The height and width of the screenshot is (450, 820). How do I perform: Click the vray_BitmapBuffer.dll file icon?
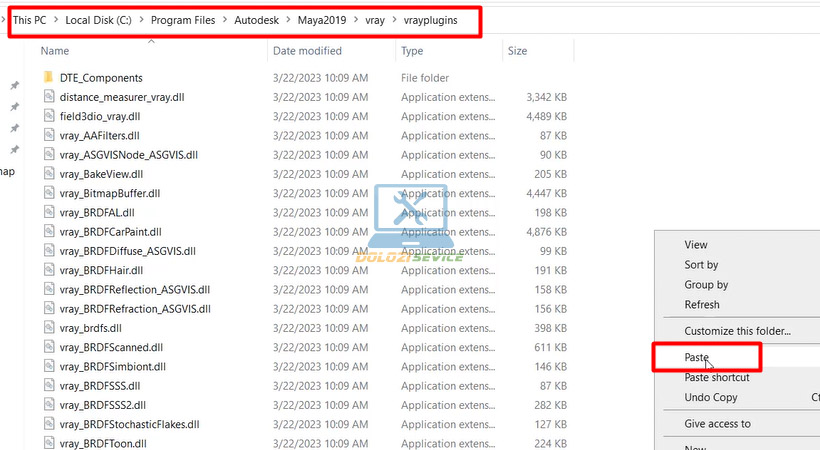pos(49,193)
